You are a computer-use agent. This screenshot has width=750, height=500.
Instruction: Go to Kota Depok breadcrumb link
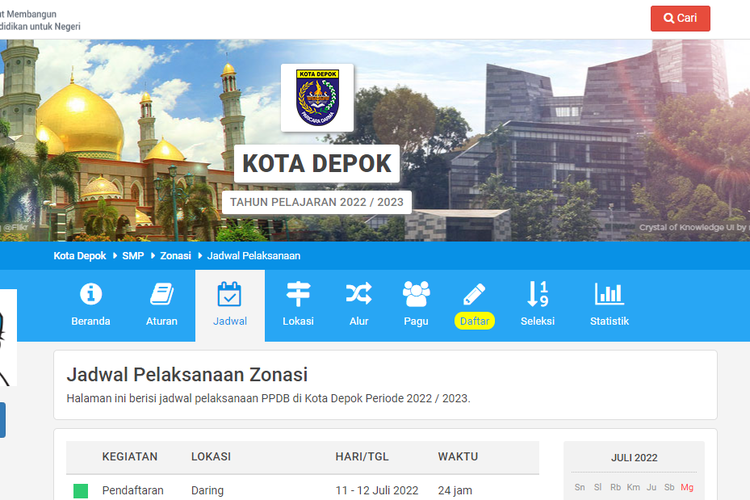click(x=80, y=256)
